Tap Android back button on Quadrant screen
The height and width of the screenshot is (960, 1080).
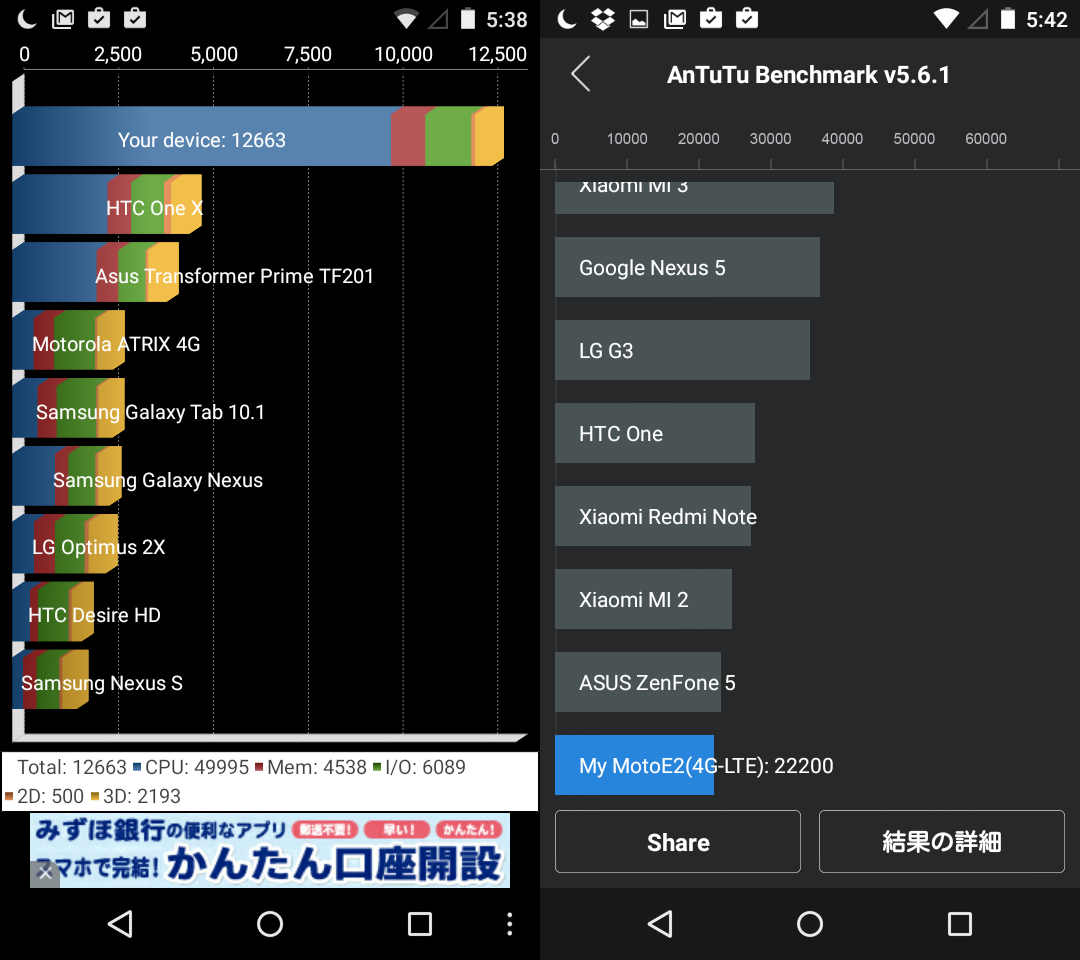click(x=121, y=924)
